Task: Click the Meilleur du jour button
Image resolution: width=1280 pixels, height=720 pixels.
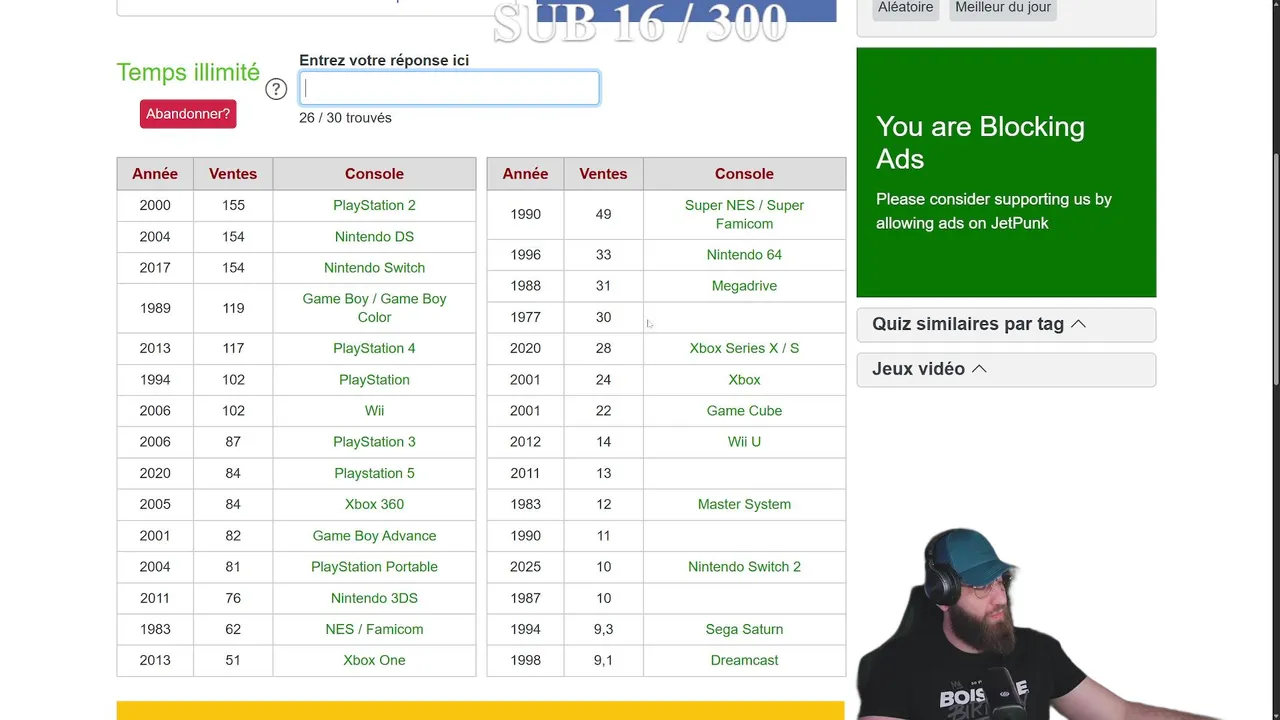Action: tap(1003, 8)
